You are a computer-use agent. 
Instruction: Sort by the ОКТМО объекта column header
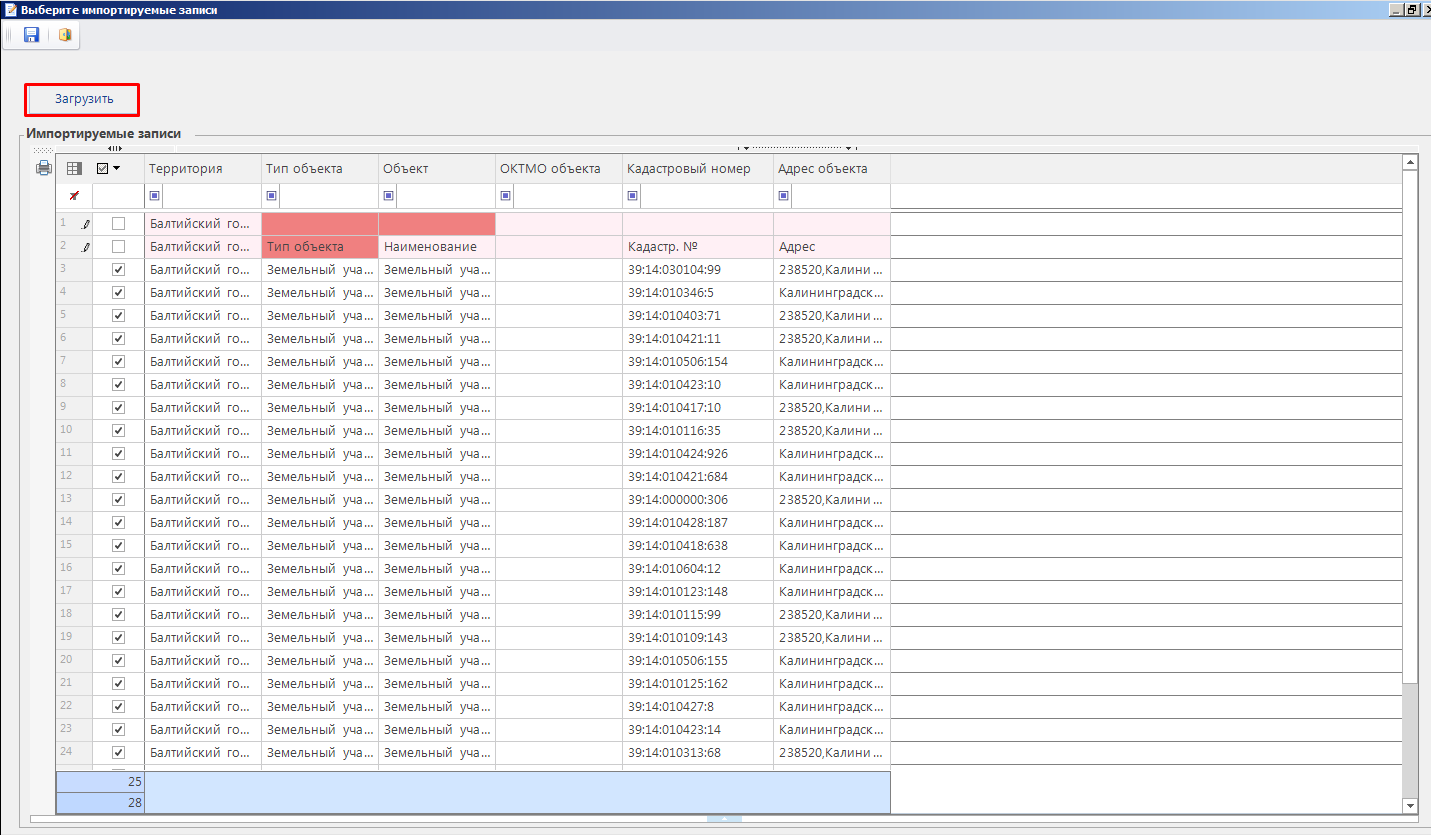(x=559, y=169)
